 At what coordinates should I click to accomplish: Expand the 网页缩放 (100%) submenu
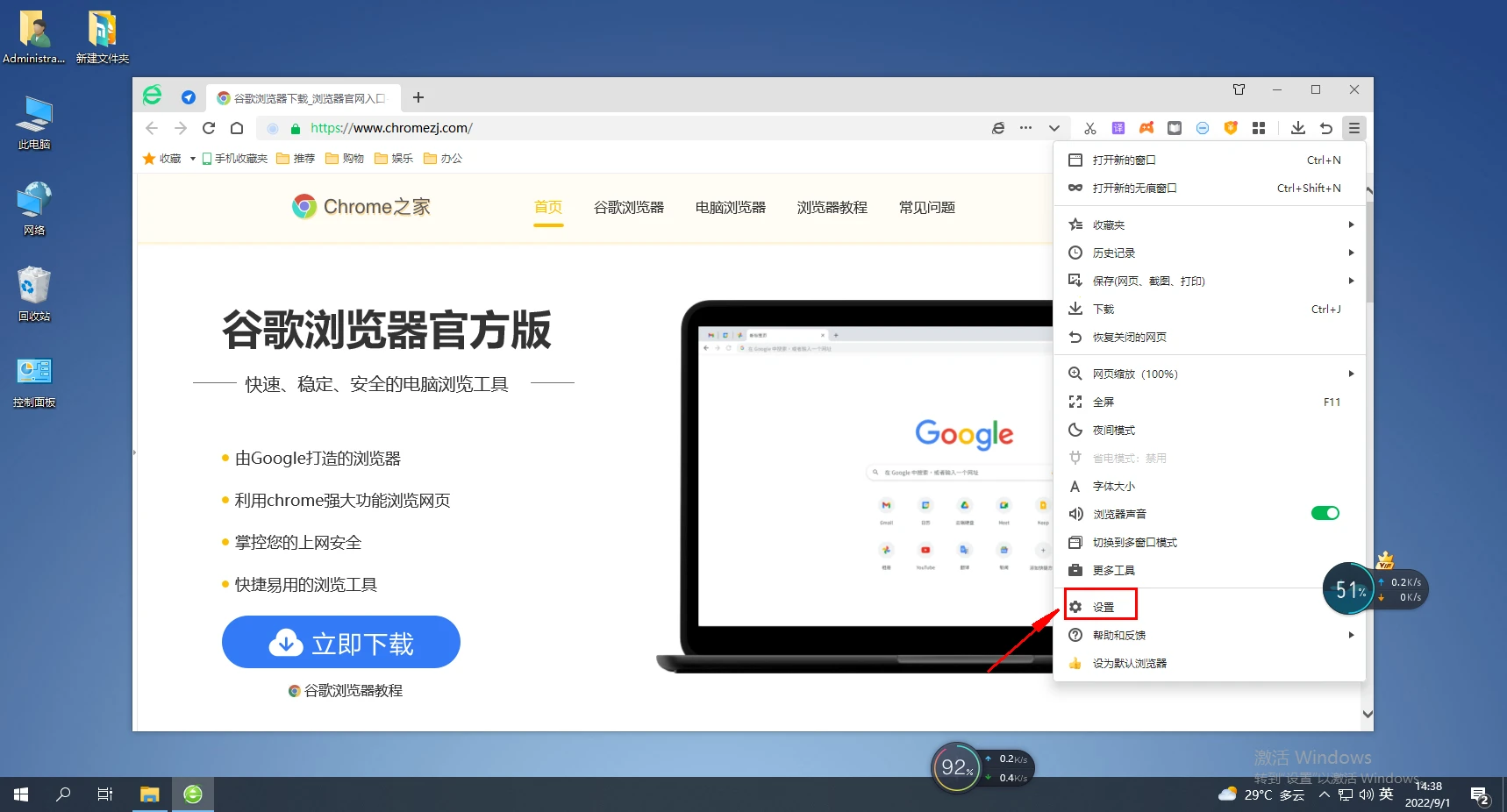click(1210, 374)
